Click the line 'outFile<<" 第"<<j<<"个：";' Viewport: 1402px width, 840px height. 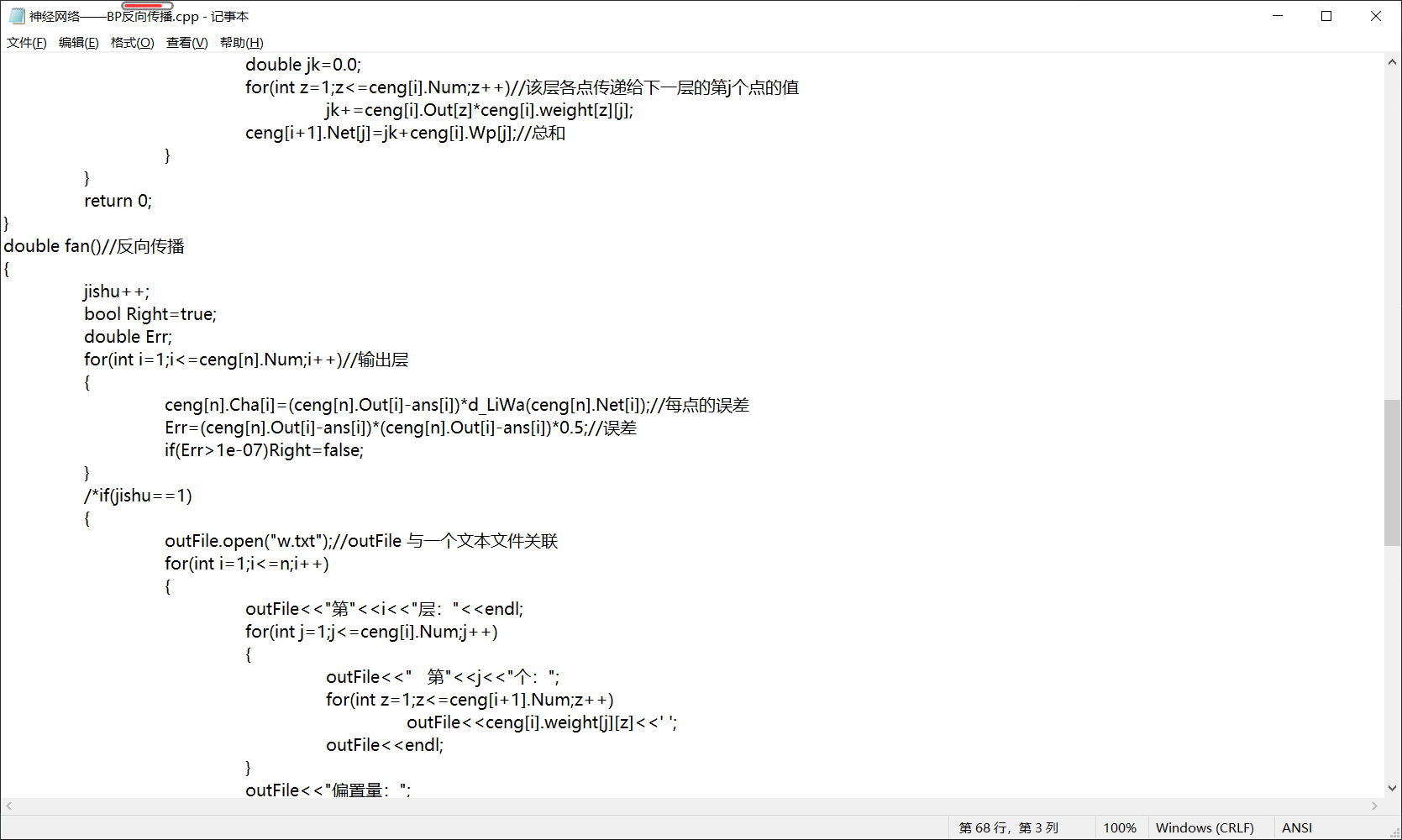(443, 677)
